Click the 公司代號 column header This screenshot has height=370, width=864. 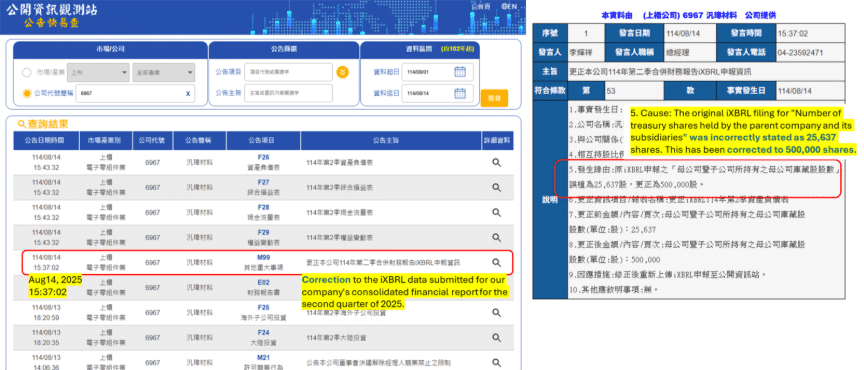[x=153, y=141]
